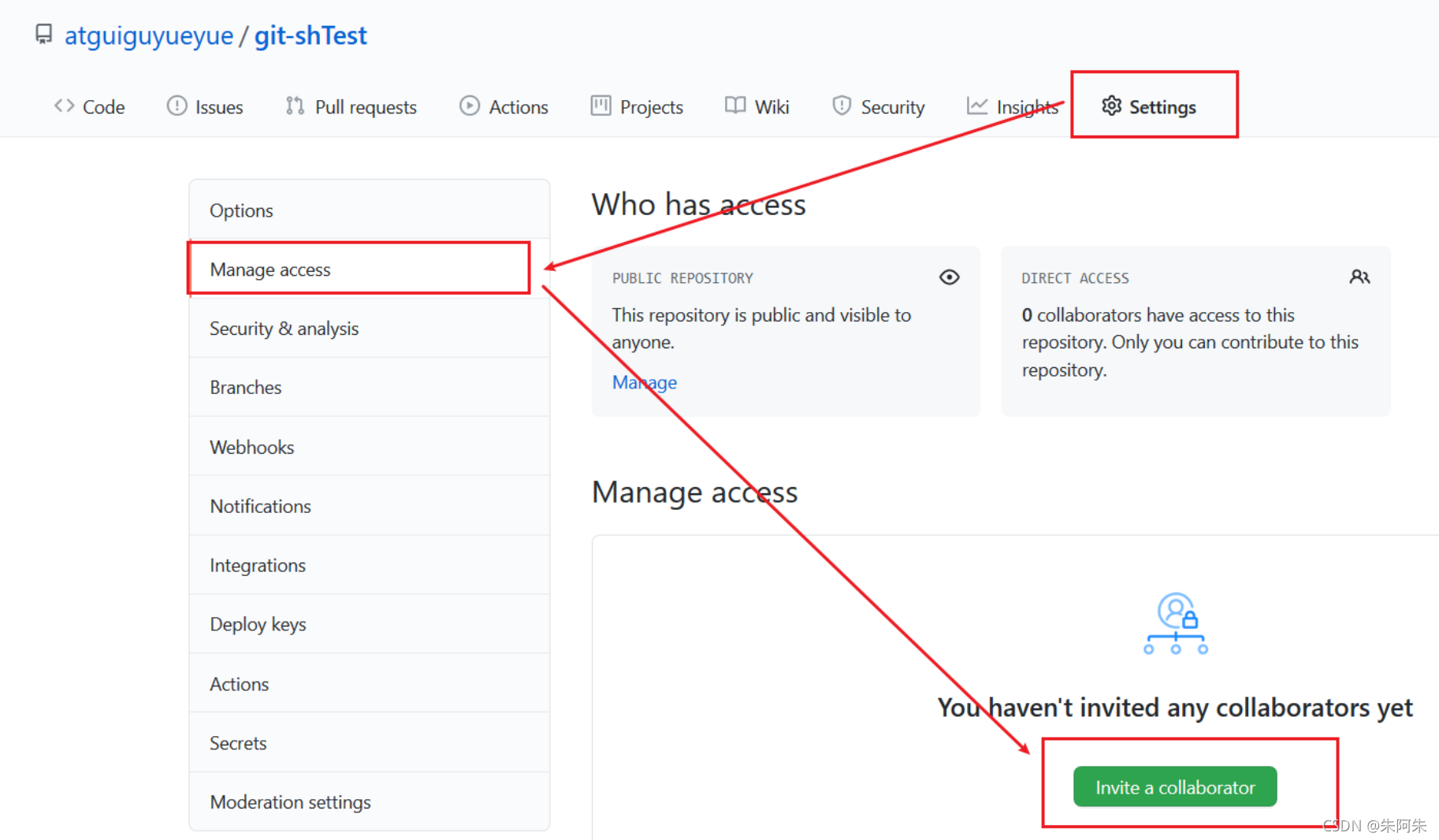Click the Code tab angle-brackets icon
The height and width of the screenshot is (840, 1439).
coord(64,106)
